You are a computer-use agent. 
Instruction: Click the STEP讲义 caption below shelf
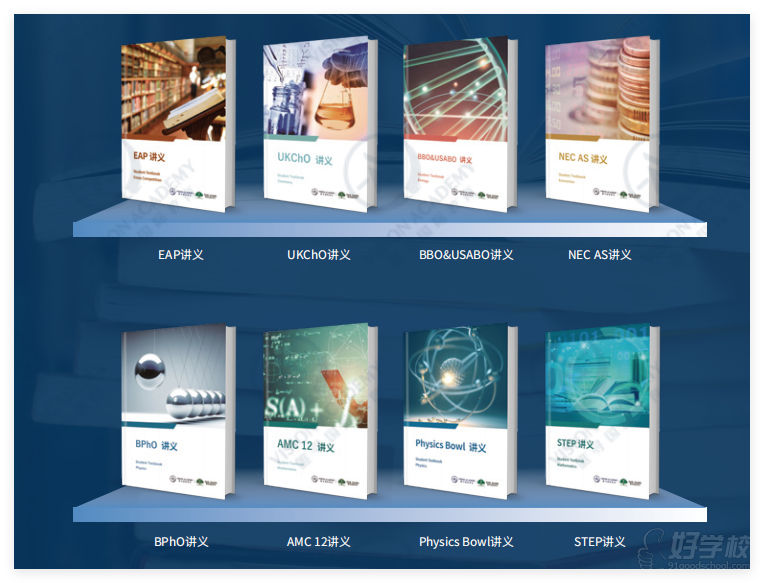[x=600, y=542]
